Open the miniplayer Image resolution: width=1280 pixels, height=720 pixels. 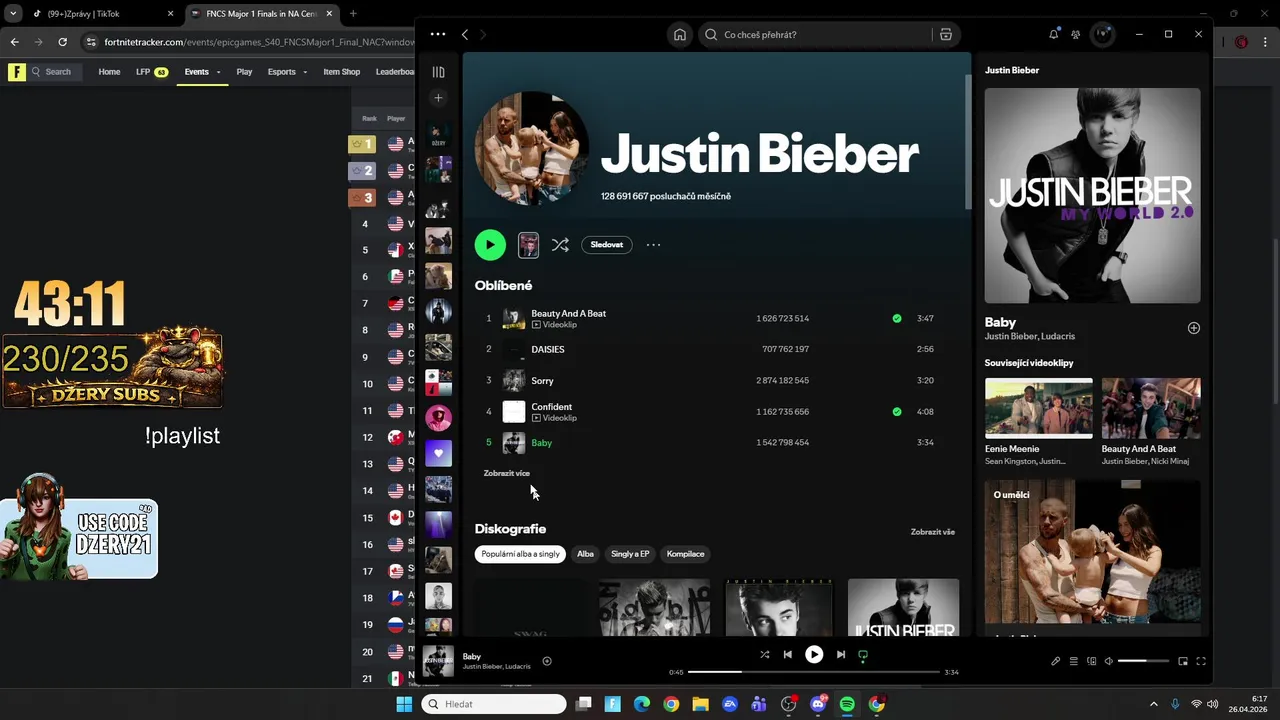coord(1183,661)
